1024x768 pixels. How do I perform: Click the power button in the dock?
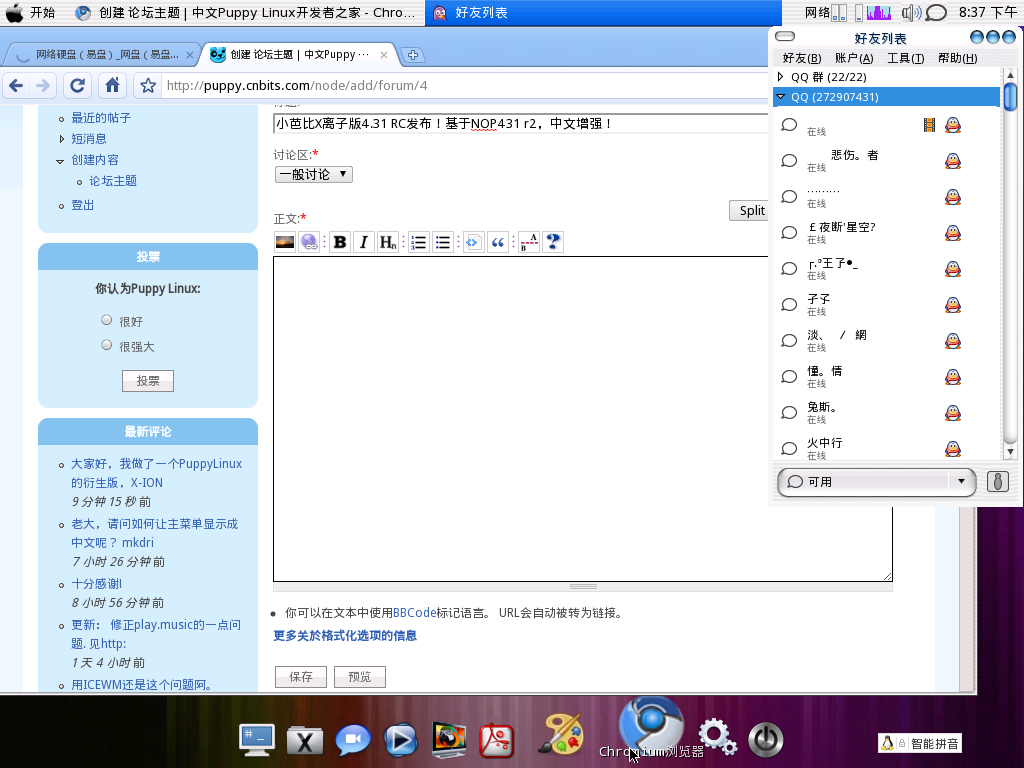pyautogui.click(x=765, y=739)
